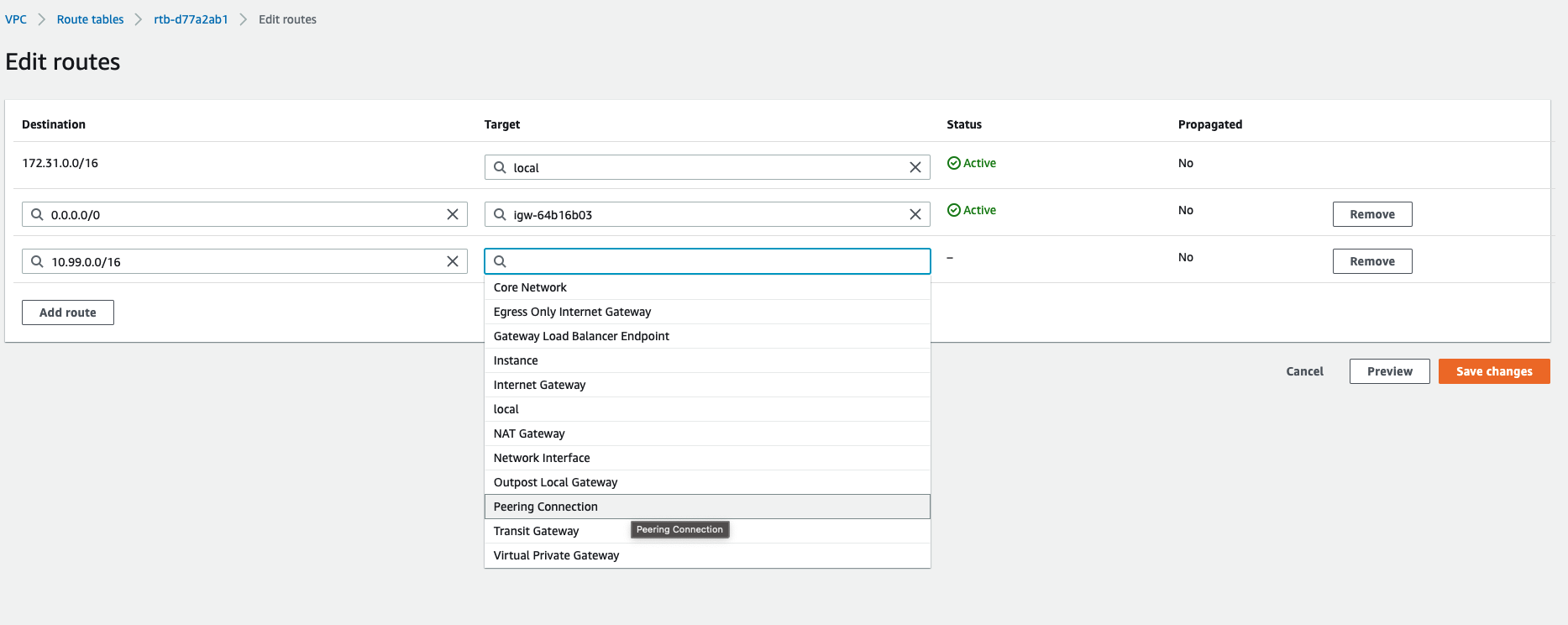
Task: Click the Preview button
Action: pos(1390,371)
